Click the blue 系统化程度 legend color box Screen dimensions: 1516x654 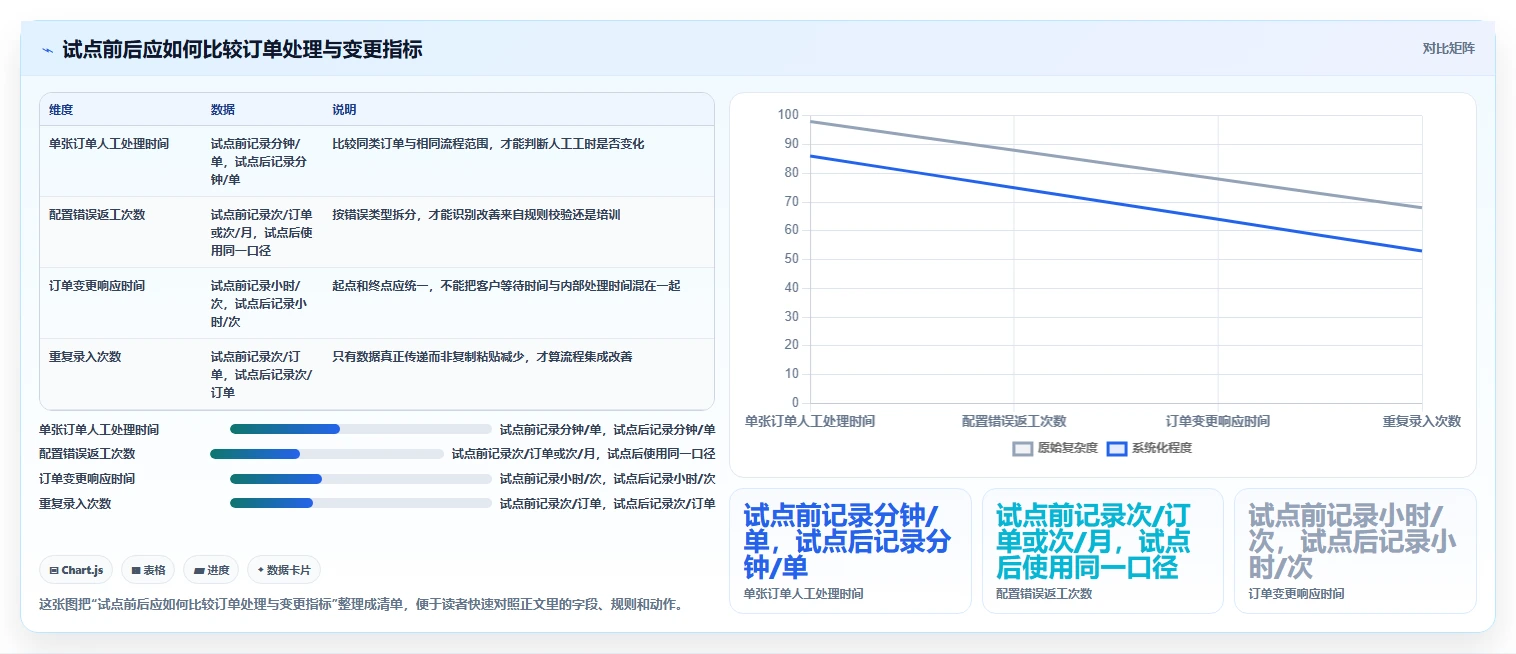(x=1117, y=448)
